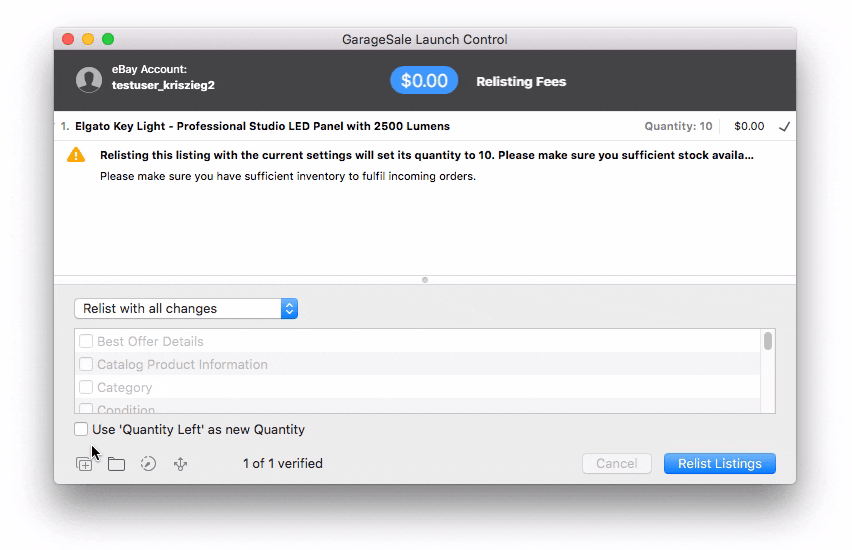The height and width of the screenshot is (550, 852).
Task: Click the anchor-shaped icon in bottom toolbar
Action: tap(180, 464)
